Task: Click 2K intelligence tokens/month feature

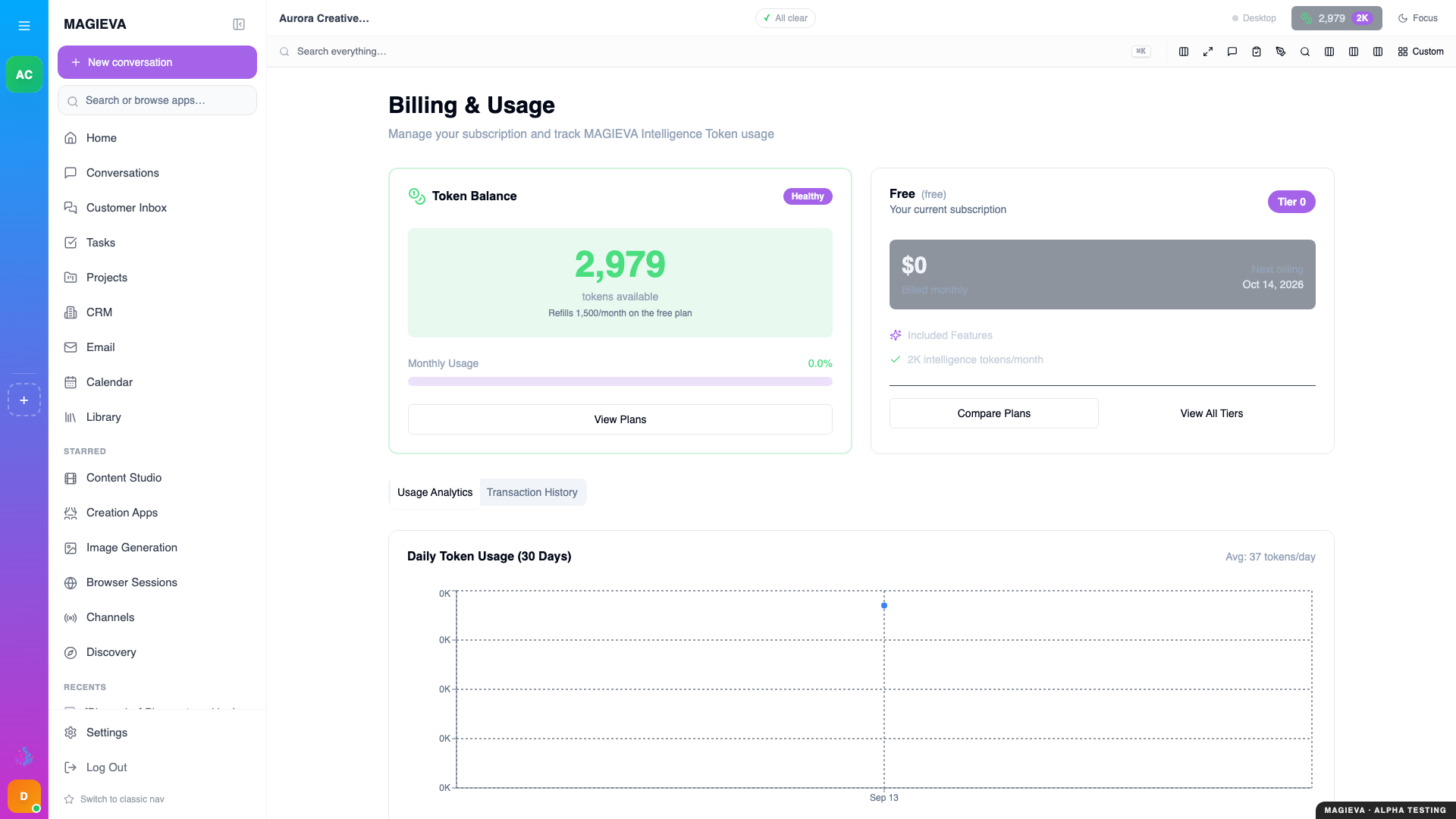Action: (x=975, y=359)
